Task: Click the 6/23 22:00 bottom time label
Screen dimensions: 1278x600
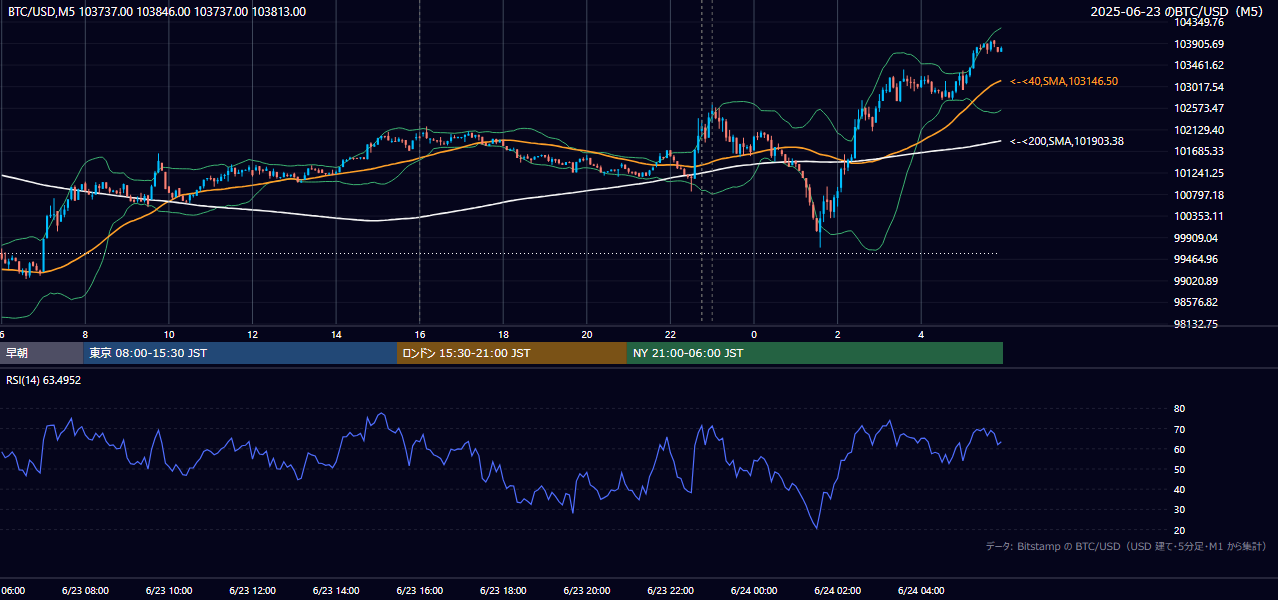Action: (670, 591)
